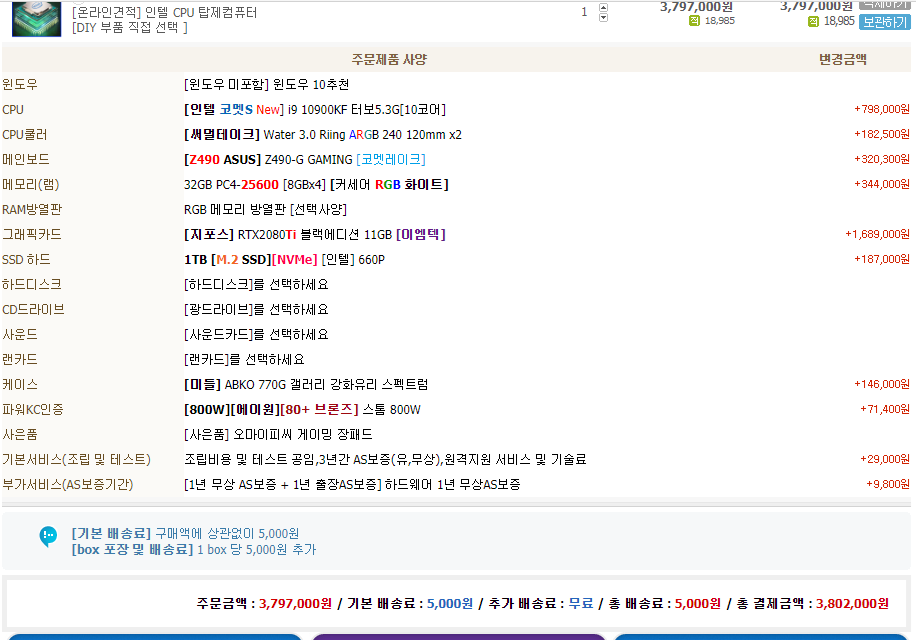Select the SSD 하드 row label

point(26,259)
